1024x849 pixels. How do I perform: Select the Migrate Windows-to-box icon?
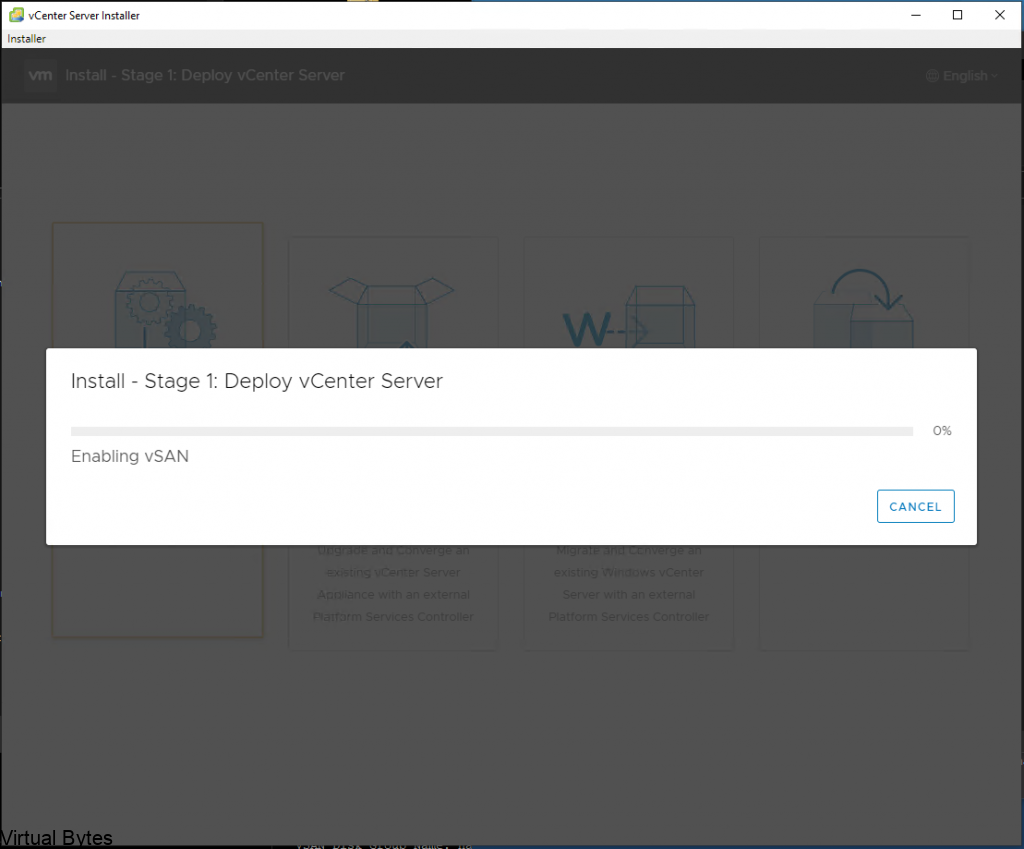628,316
